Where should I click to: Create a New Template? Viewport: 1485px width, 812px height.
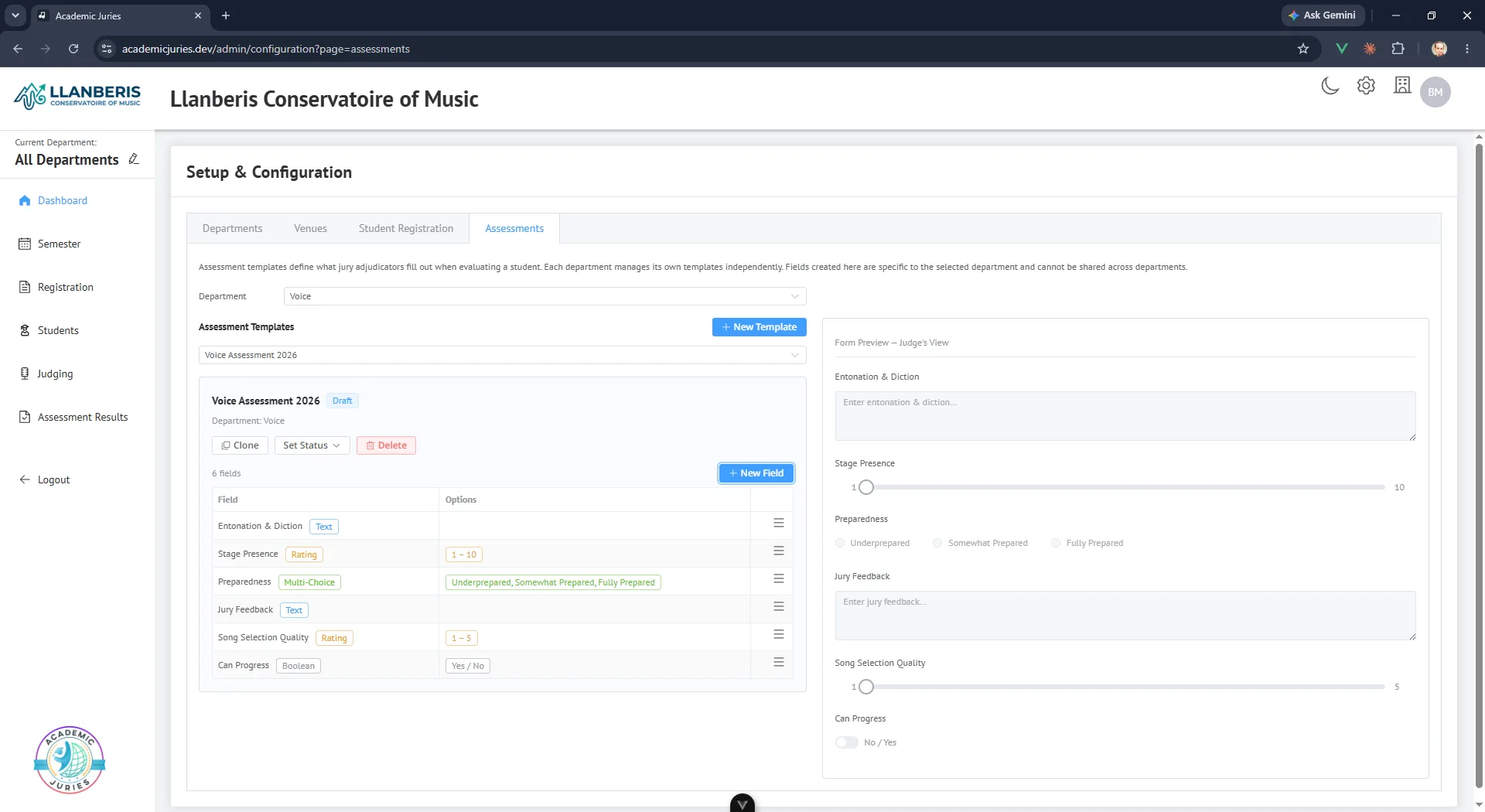760,327
